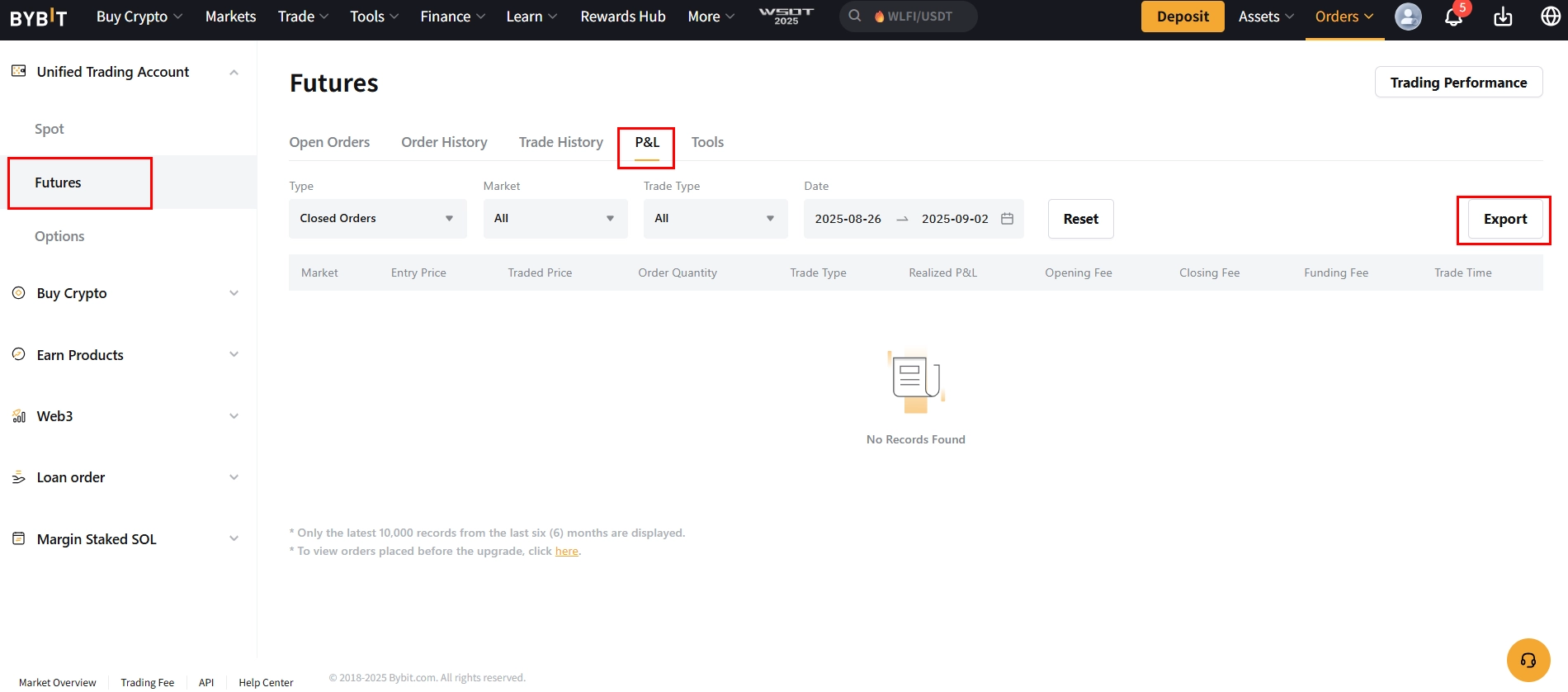This screenshot has height=692, width=1568.
Task: Reset the filters
Action: [1080, 219]
